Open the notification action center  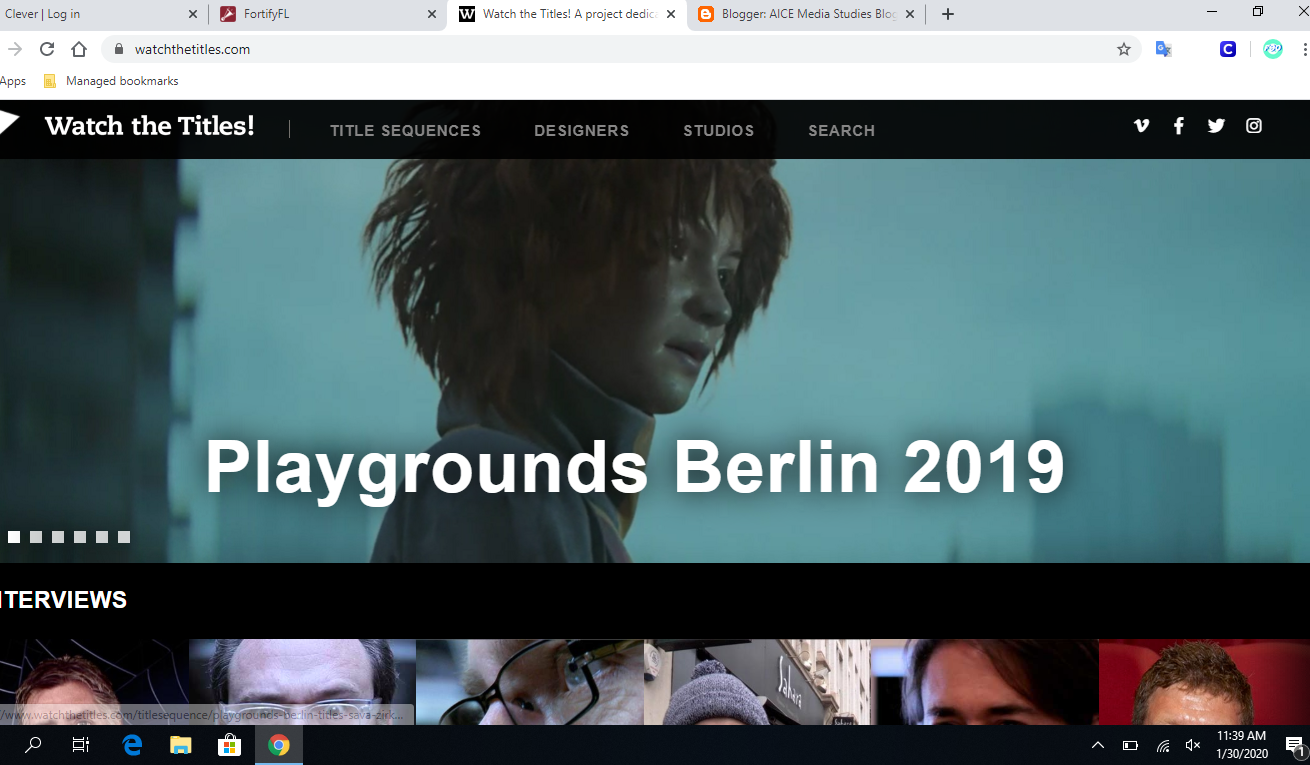[1295, 745]
